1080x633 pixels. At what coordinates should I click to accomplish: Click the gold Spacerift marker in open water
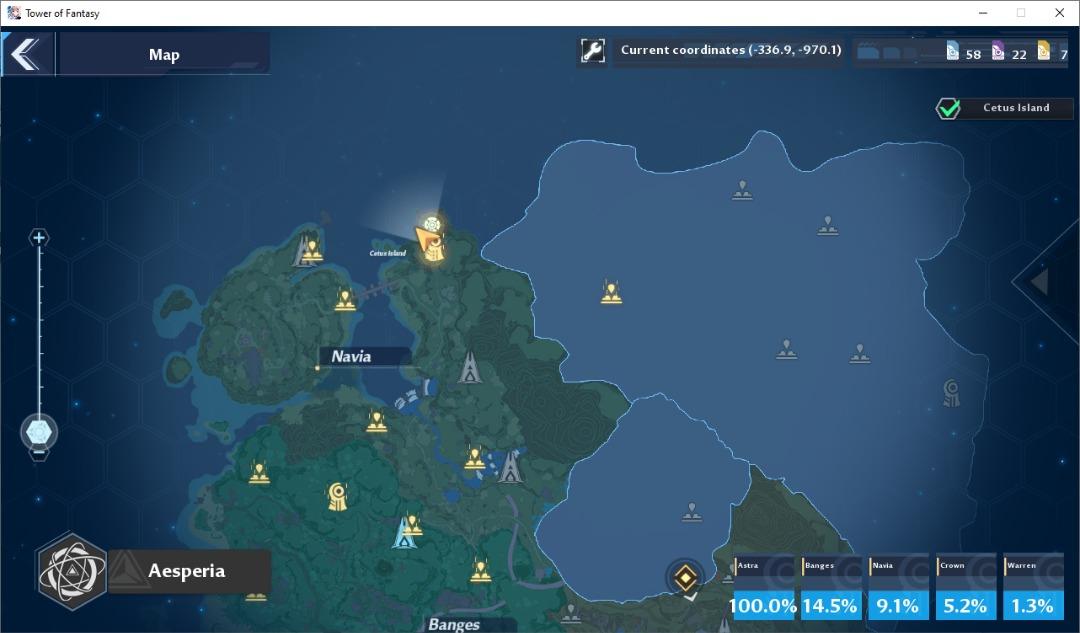[x=611, y=292]
